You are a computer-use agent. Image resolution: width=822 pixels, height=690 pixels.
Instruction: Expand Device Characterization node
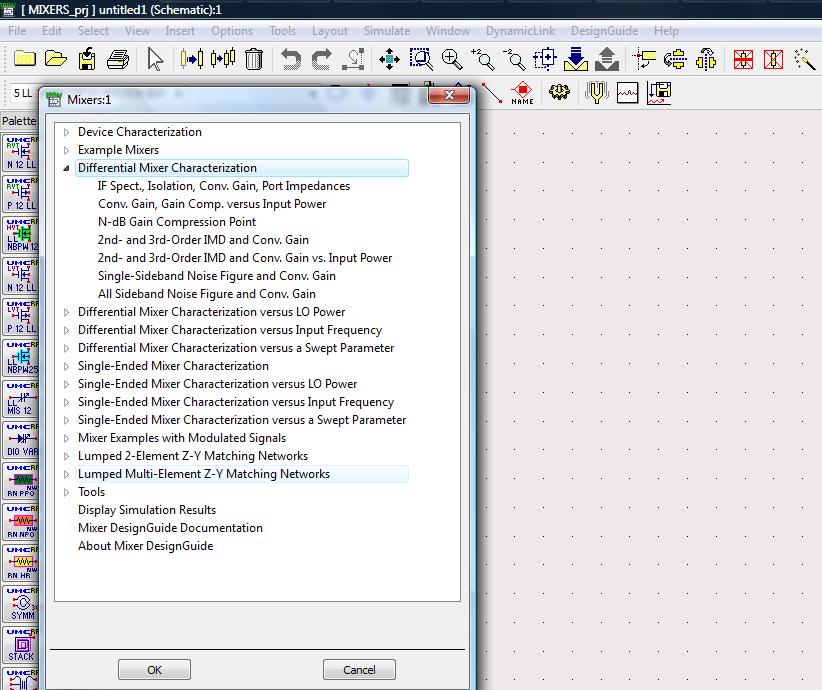coord(67,132)
